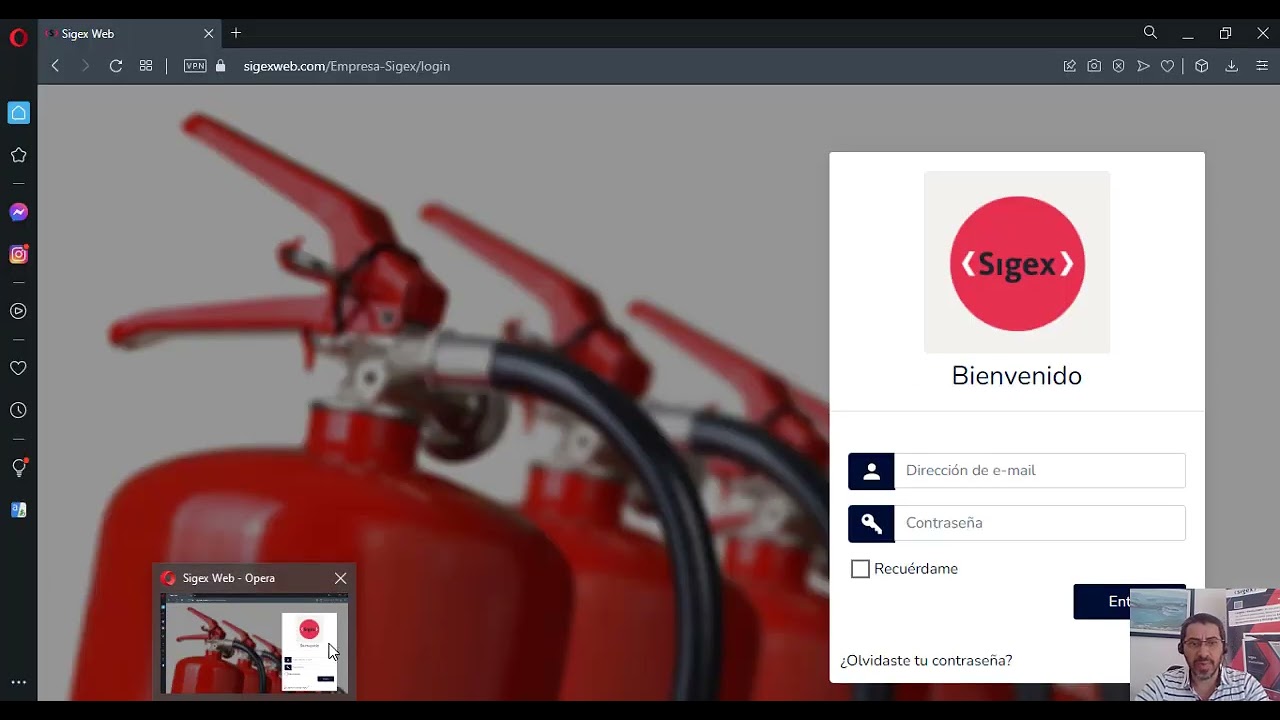Open Opera sidebar home icon
This screenshot has width=1280, height=720.
click(x=18, y=113)
